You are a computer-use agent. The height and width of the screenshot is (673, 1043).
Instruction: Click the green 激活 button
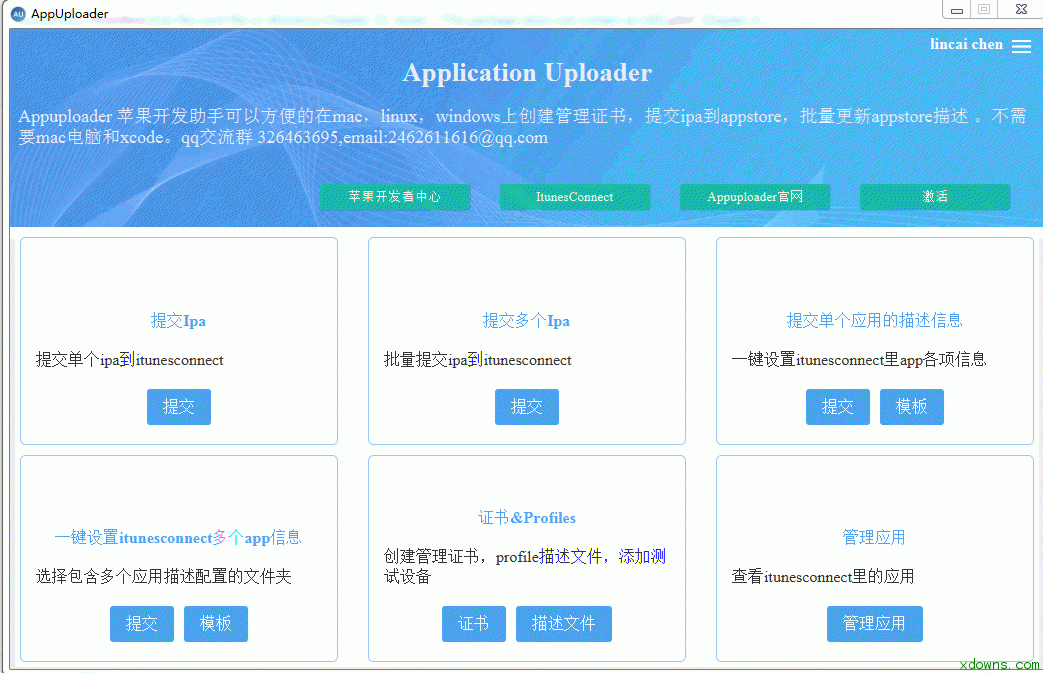(x=935, y=197)
